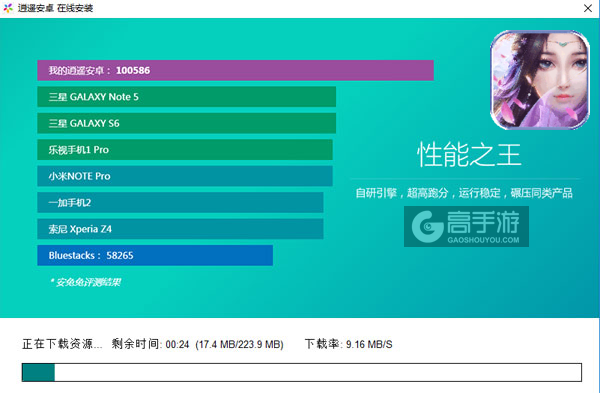600x393 pixels.
Task: Select the 三星 GALAXY Note 5 bar
Action: click(x=186, y=97)
